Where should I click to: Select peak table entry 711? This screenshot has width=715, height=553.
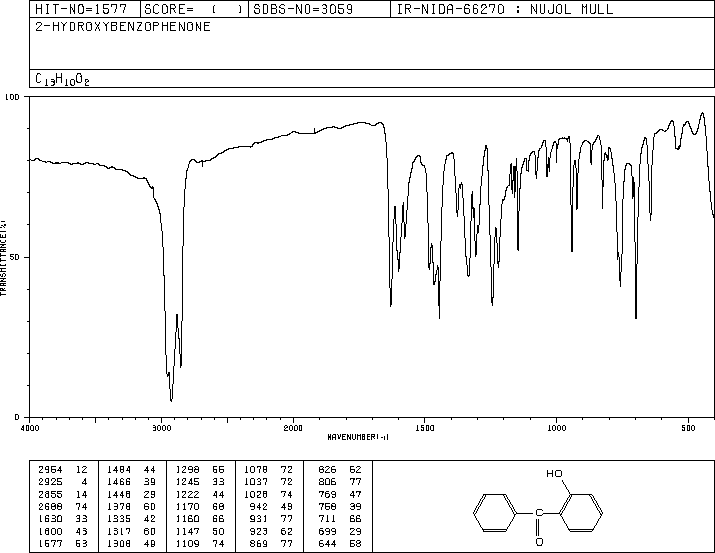[327, 519]
